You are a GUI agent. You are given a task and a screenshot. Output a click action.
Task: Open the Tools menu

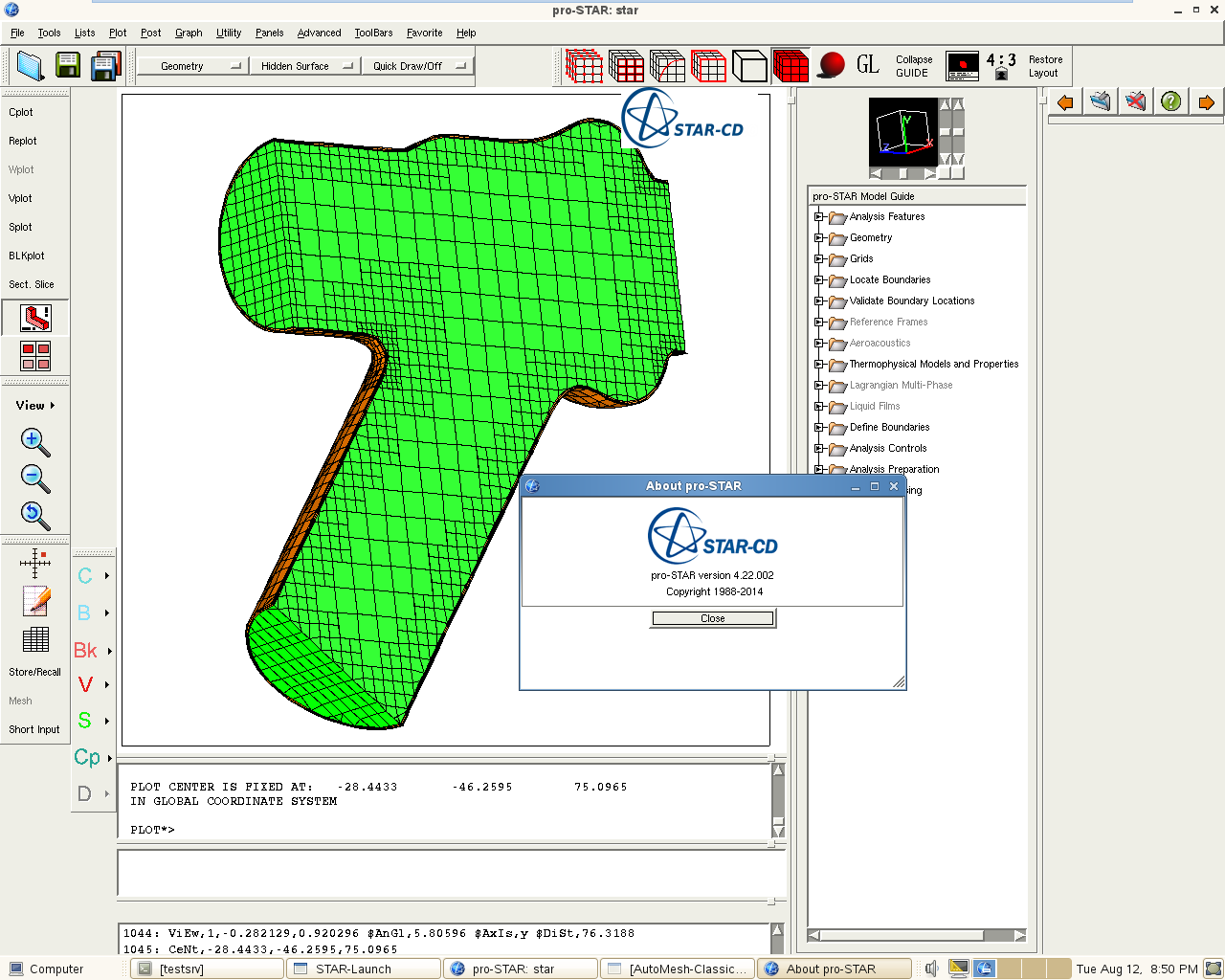tap(49, 33)
